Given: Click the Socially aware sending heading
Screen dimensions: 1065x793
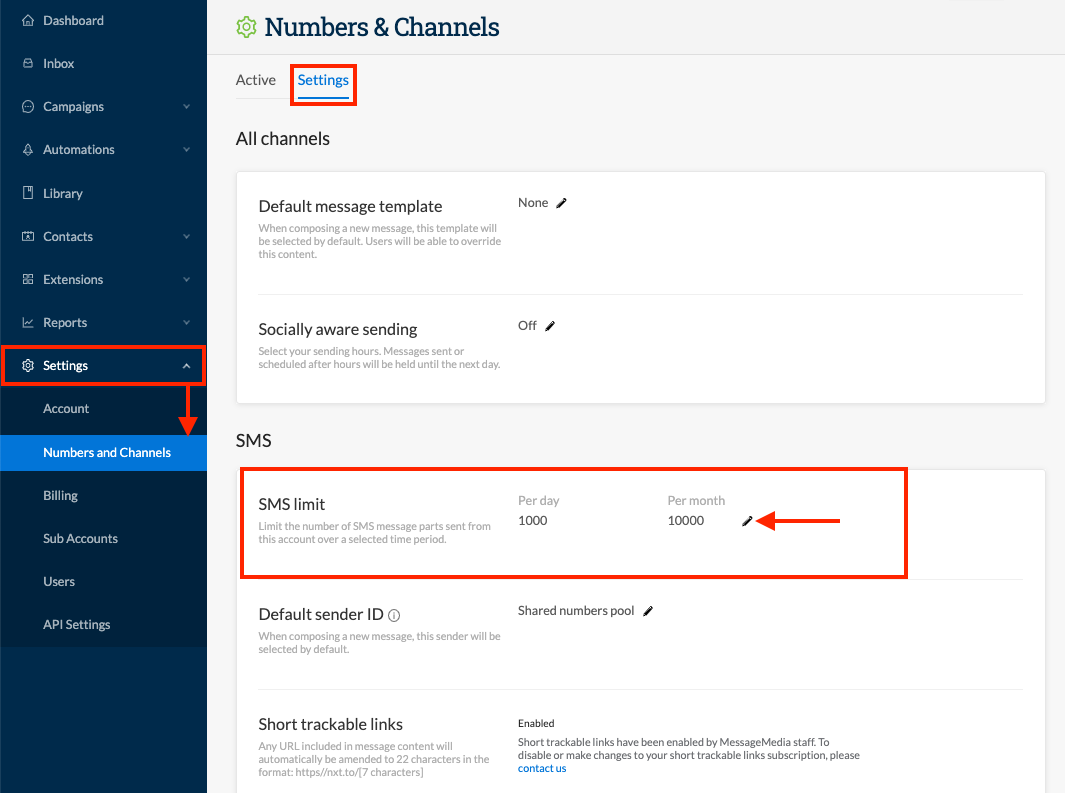Looking at the screenshot, I should point(338,330).
